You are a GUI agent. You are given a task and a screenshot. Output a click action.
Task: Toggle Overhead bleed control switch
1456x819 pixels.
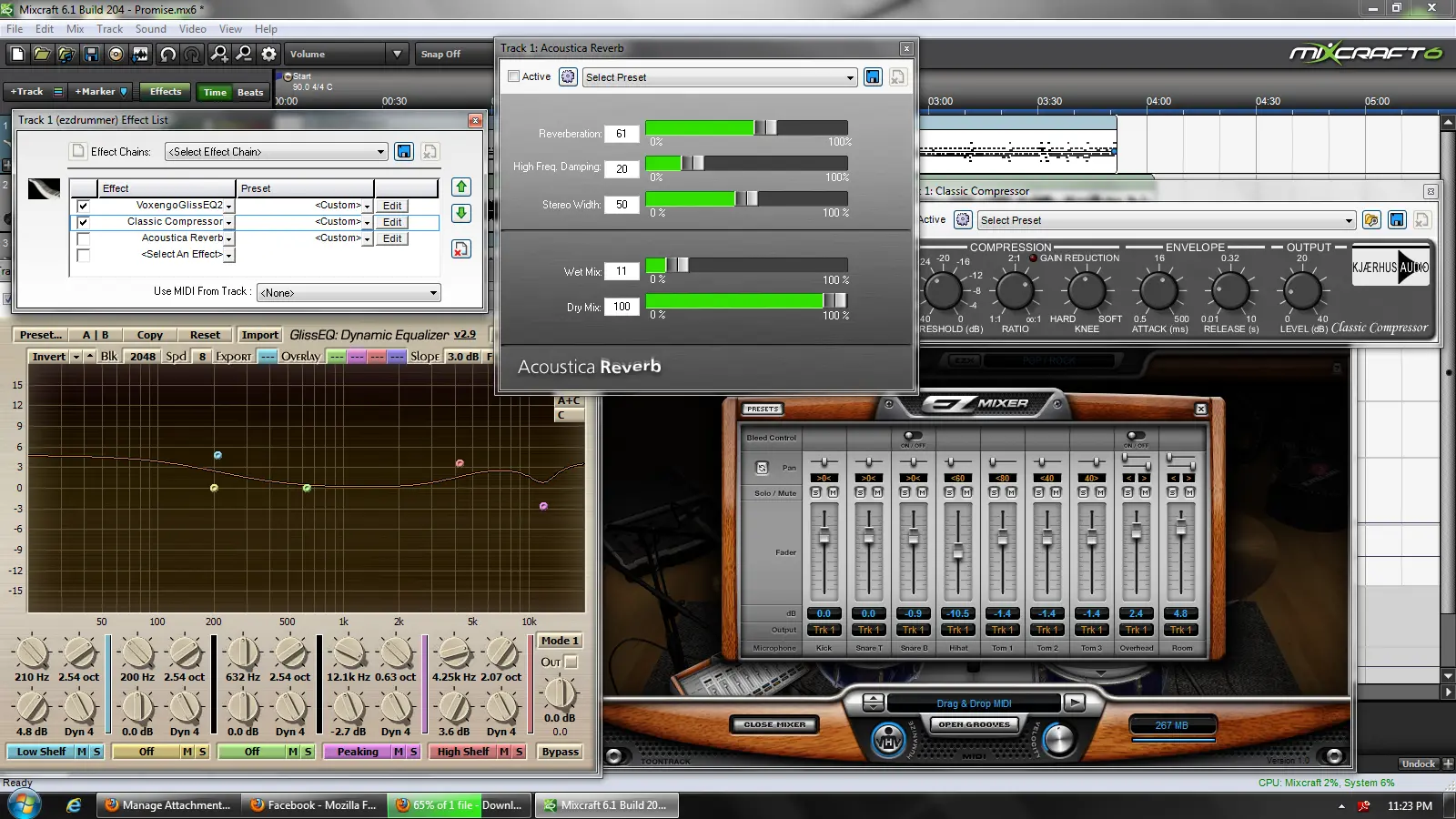(1137, 436)
